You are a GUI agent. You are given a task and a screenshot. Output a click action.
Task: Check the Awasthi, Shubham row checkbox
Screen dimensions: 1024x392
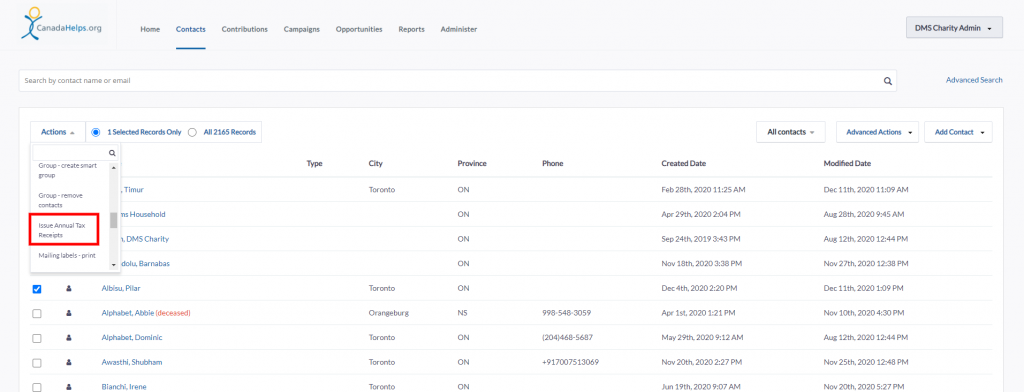pos(37,363)
